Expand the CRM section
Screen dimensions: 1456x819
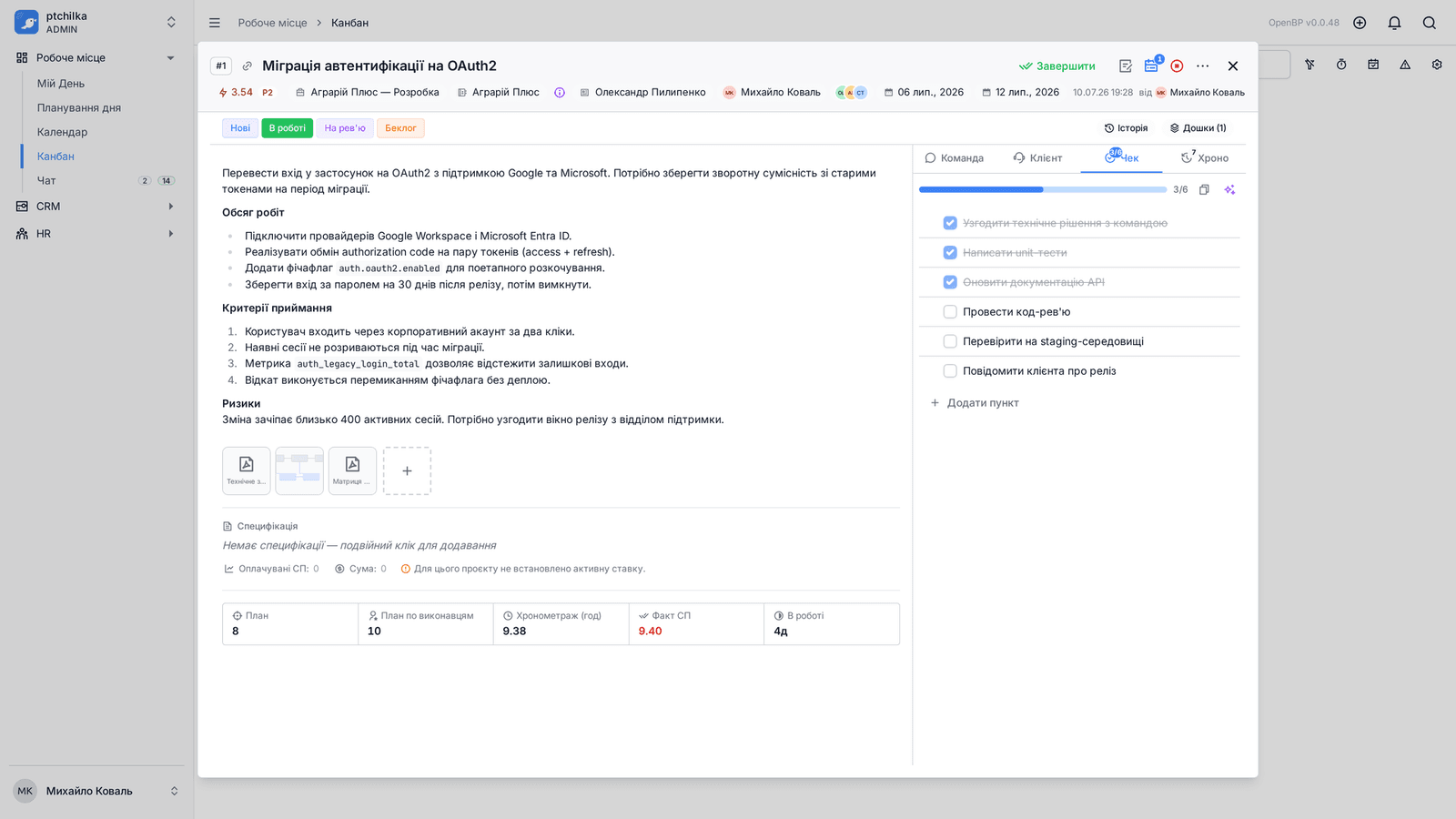point(170,207)
